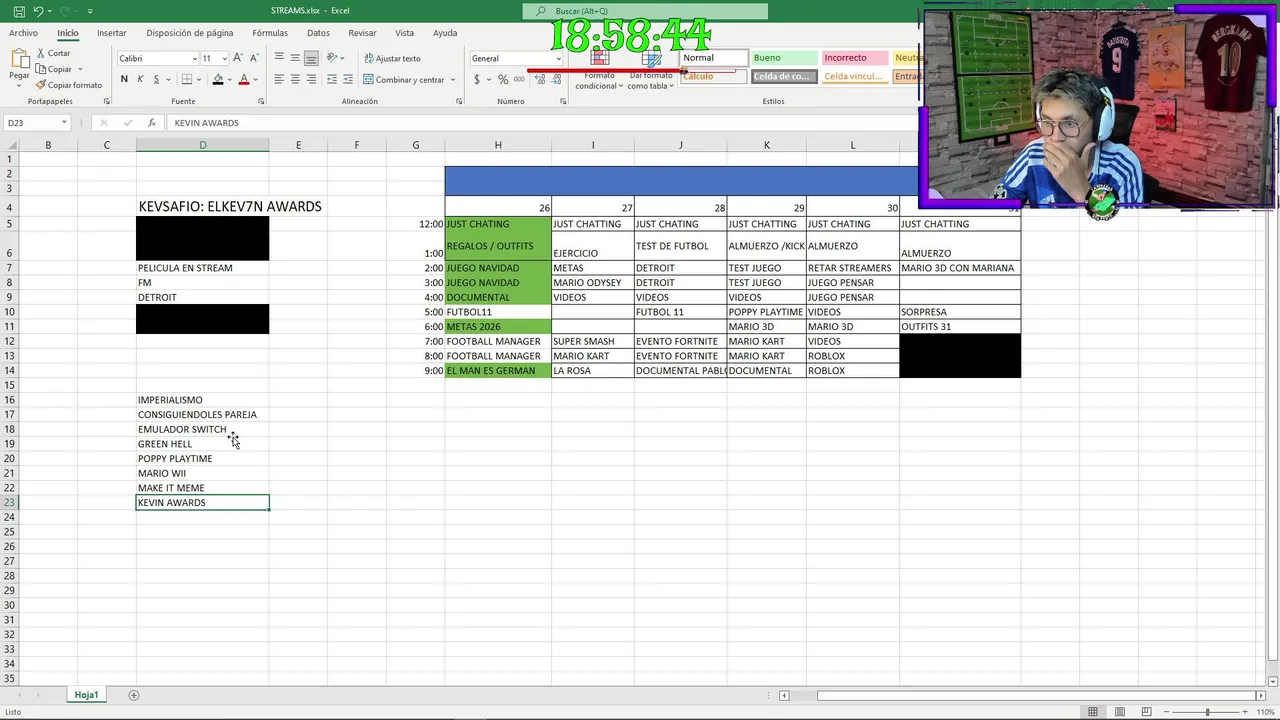
Task: Select column D header
Action: click(202, 145)
